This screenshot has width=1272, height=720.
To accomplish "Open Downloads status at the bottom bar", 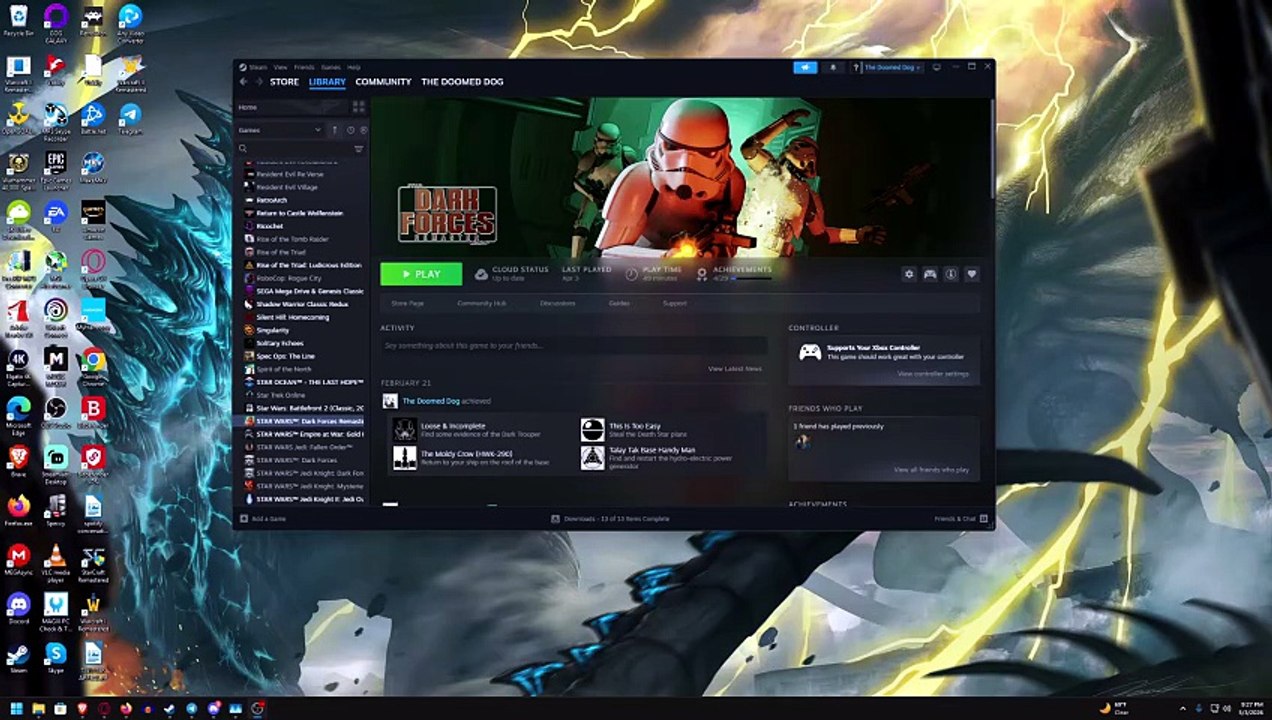I will point(610,519).
